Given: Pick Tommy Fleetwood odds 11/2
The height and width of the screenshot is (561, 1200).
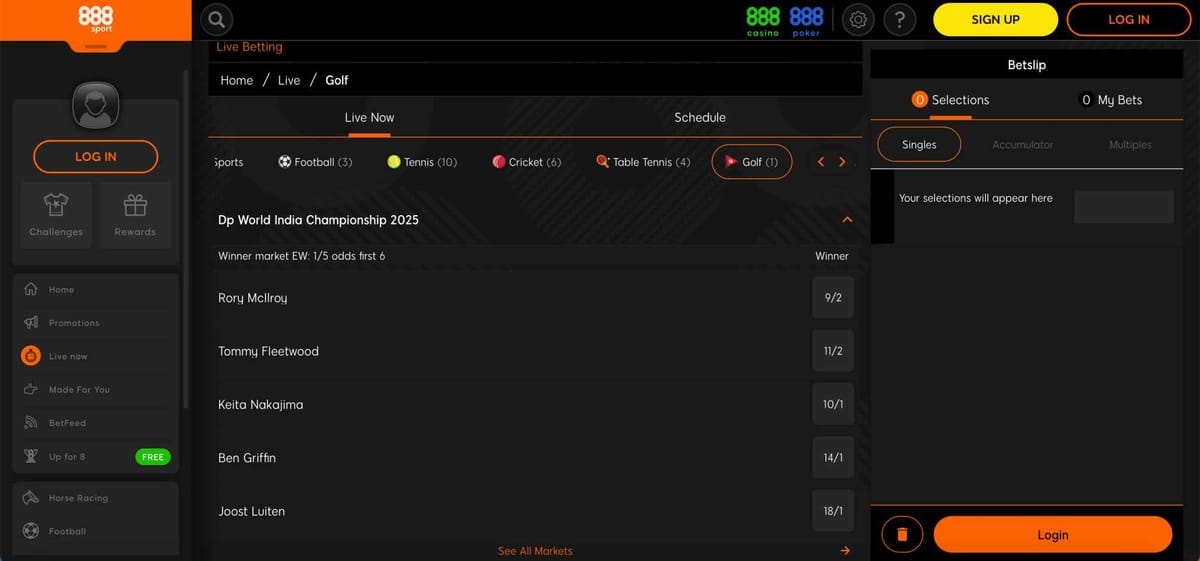Looking at the screenshot, I should click(x=833, y=351).
